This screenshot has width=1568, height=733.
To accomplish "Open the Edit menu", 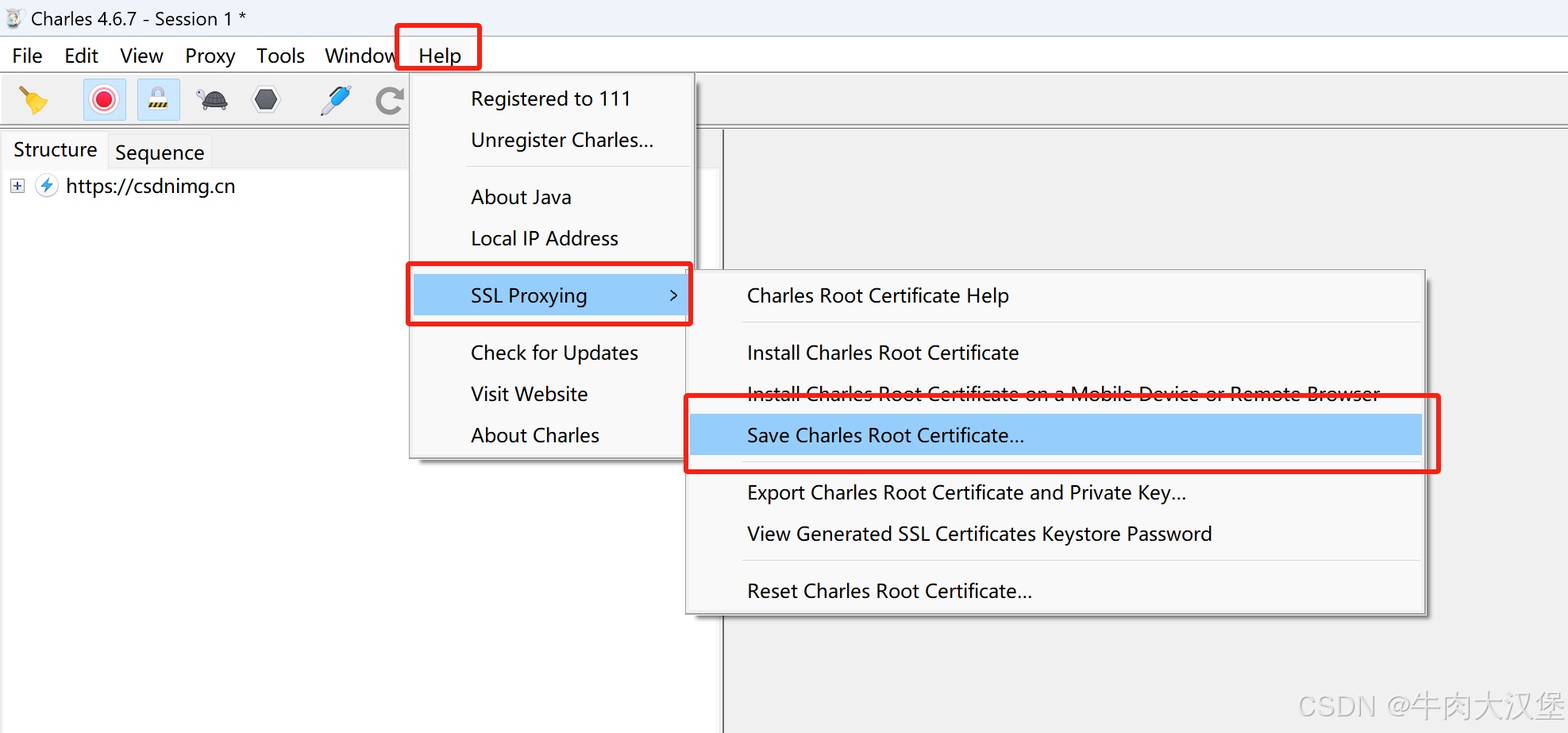I will [82, 56].
